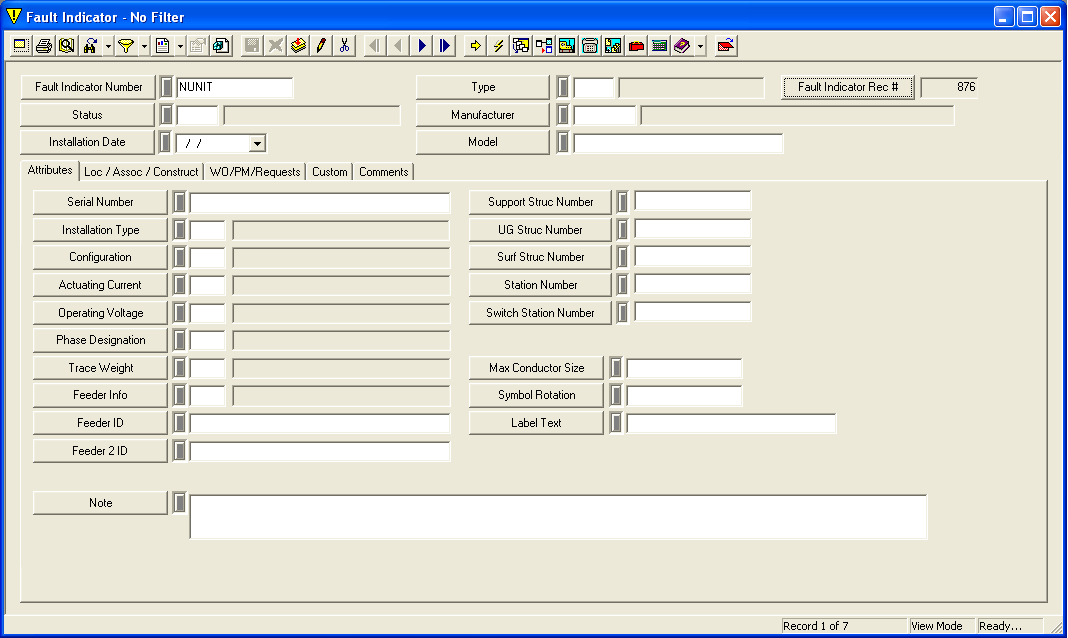
Task: Go to next record blue arrow
Action: (422, 46)
